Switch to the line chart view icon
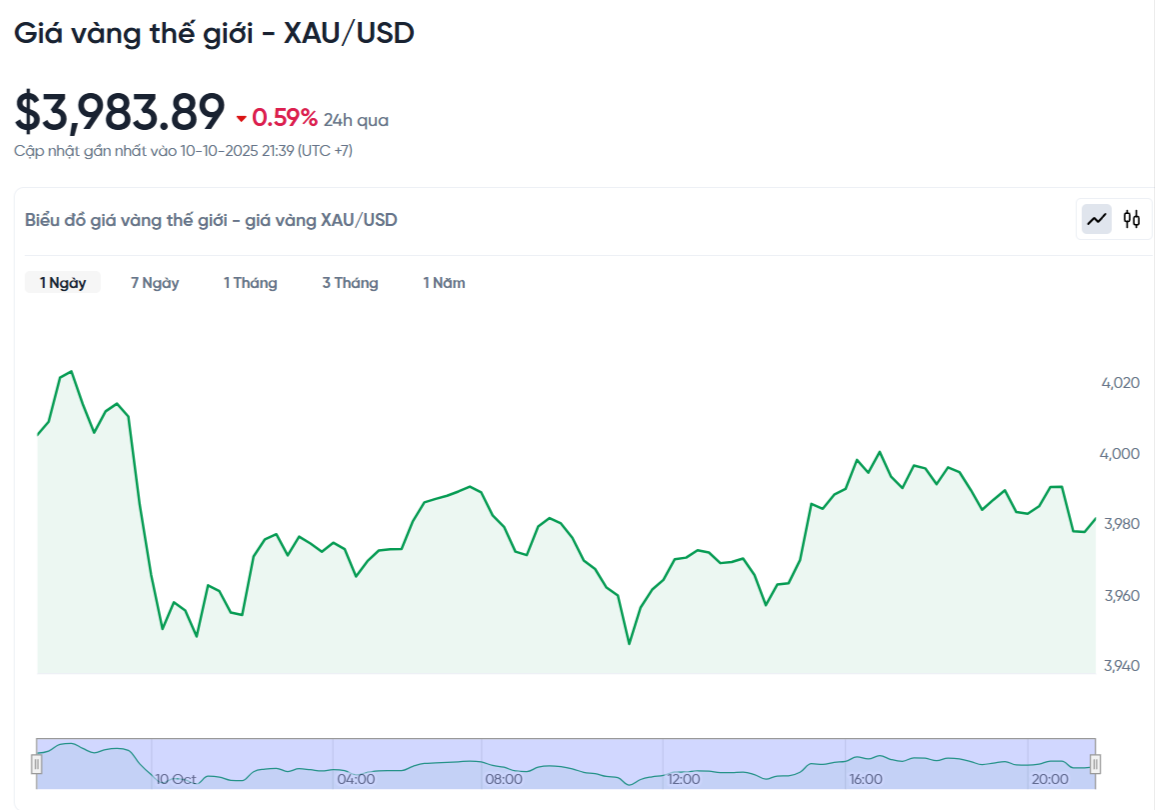The width and height of the screenshot is (1155, 810). (1097, 218)
